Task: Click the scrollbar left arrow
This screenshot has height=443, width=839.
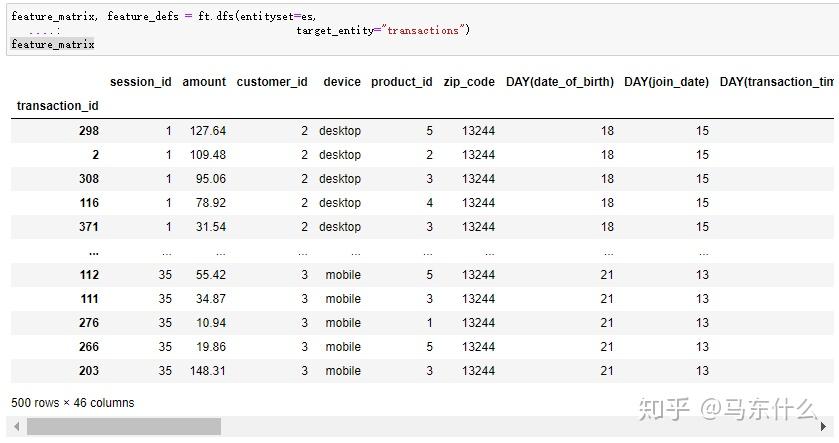Action: coord(17,427)
